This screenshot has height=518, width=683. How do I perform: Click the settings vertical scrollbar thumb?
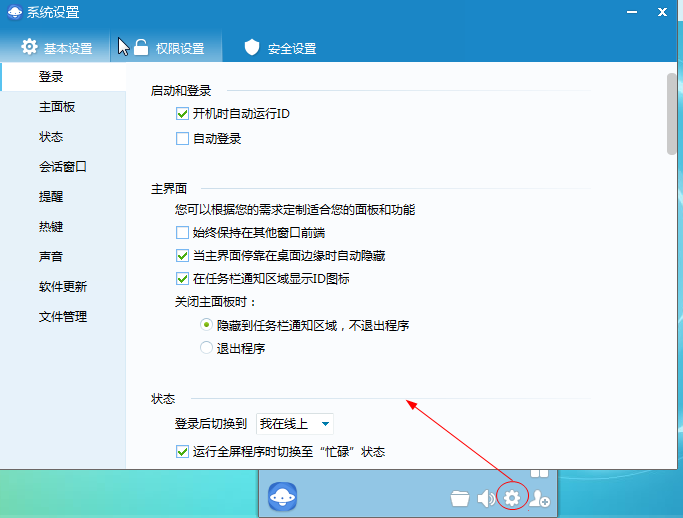coord(671,114)
